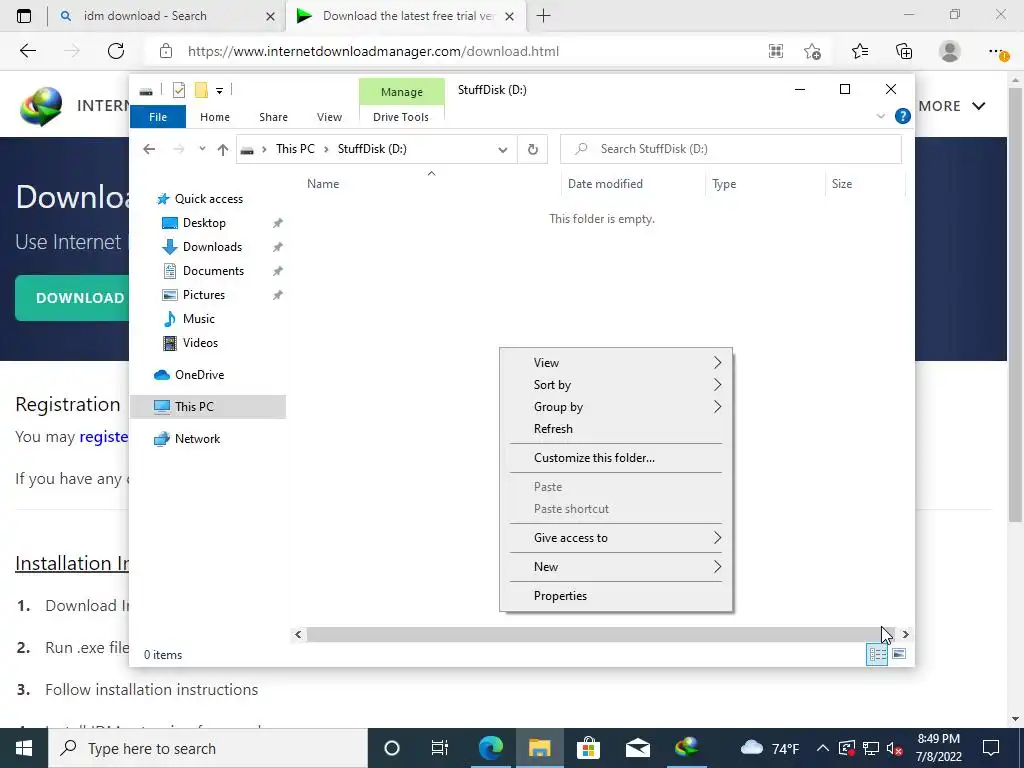
Task: Click the New folder icon in Explorer title bar
Action: [x=201, y=90]
